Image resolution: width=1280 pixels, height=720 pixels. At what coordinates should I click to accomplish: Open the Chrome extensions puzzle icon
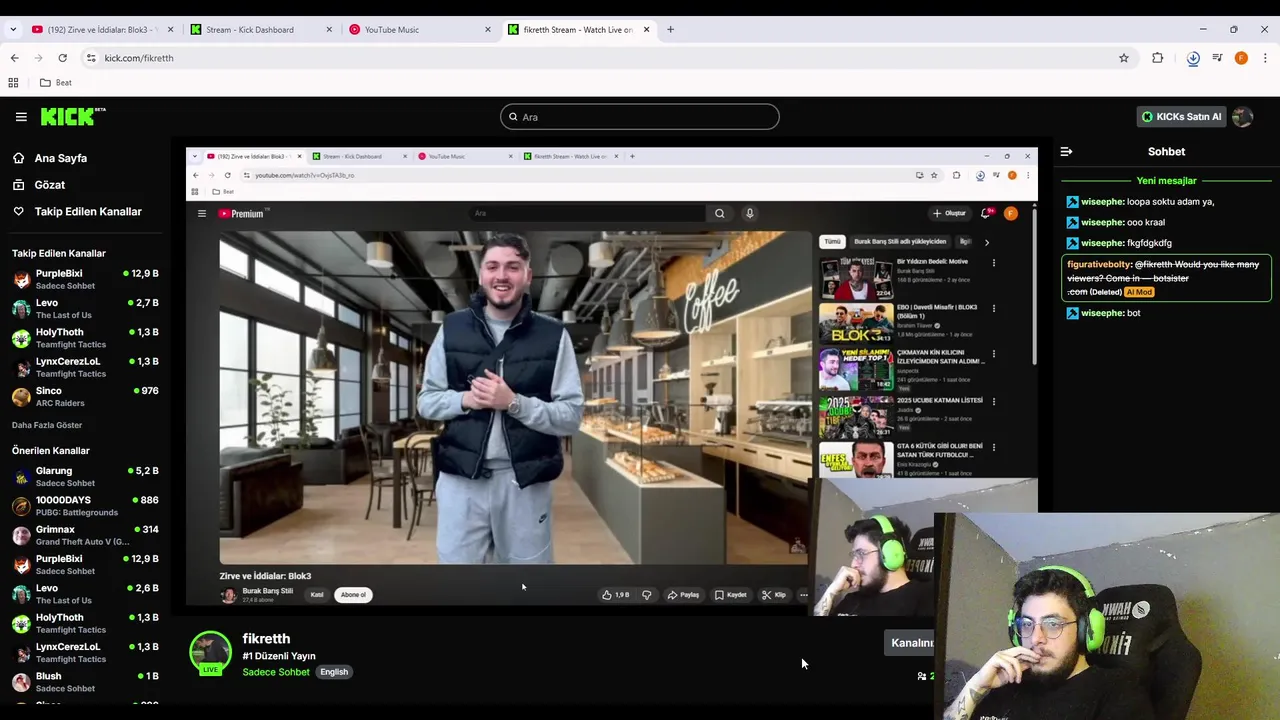pyautogui.click(x=1158, y=58)
